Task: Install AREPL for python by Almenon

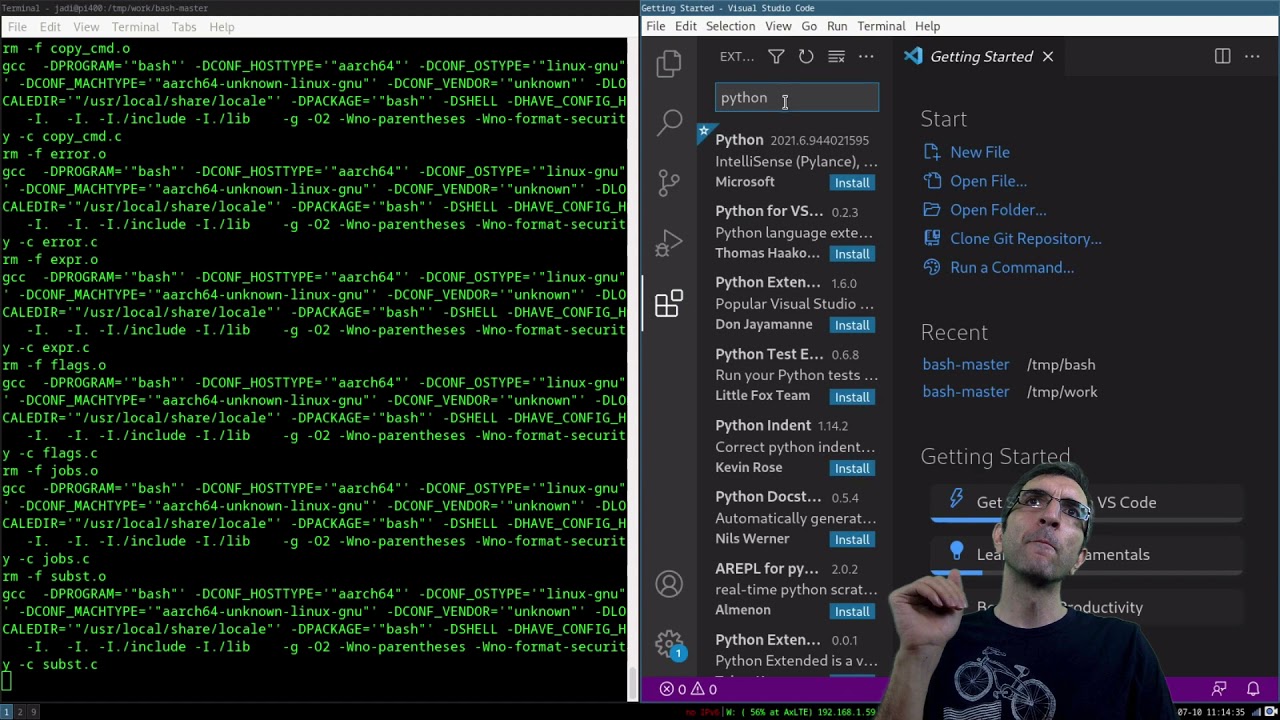Action: coord(852,611)
